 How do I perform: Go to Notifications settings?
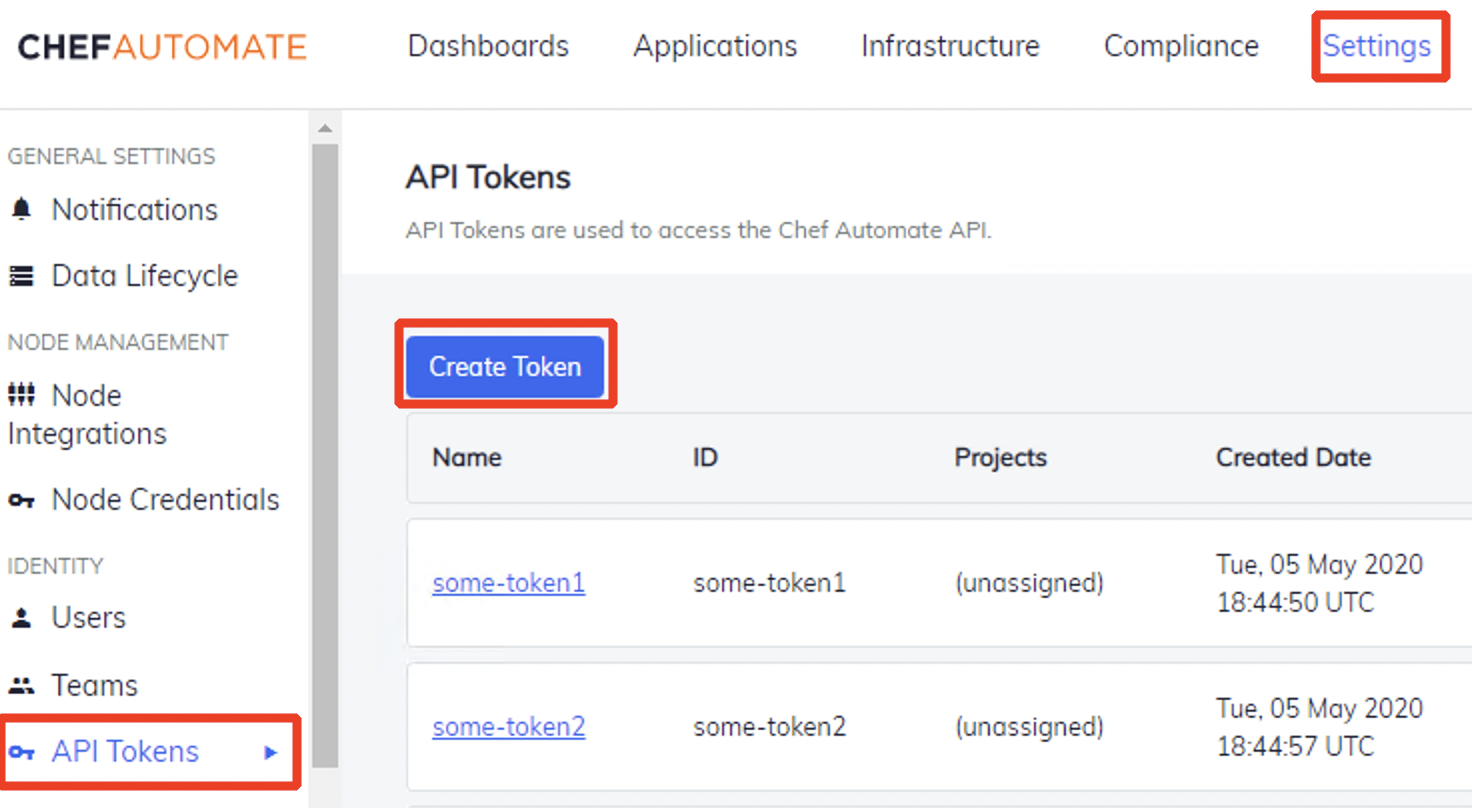pyautogui.click(x=134, y=209)
